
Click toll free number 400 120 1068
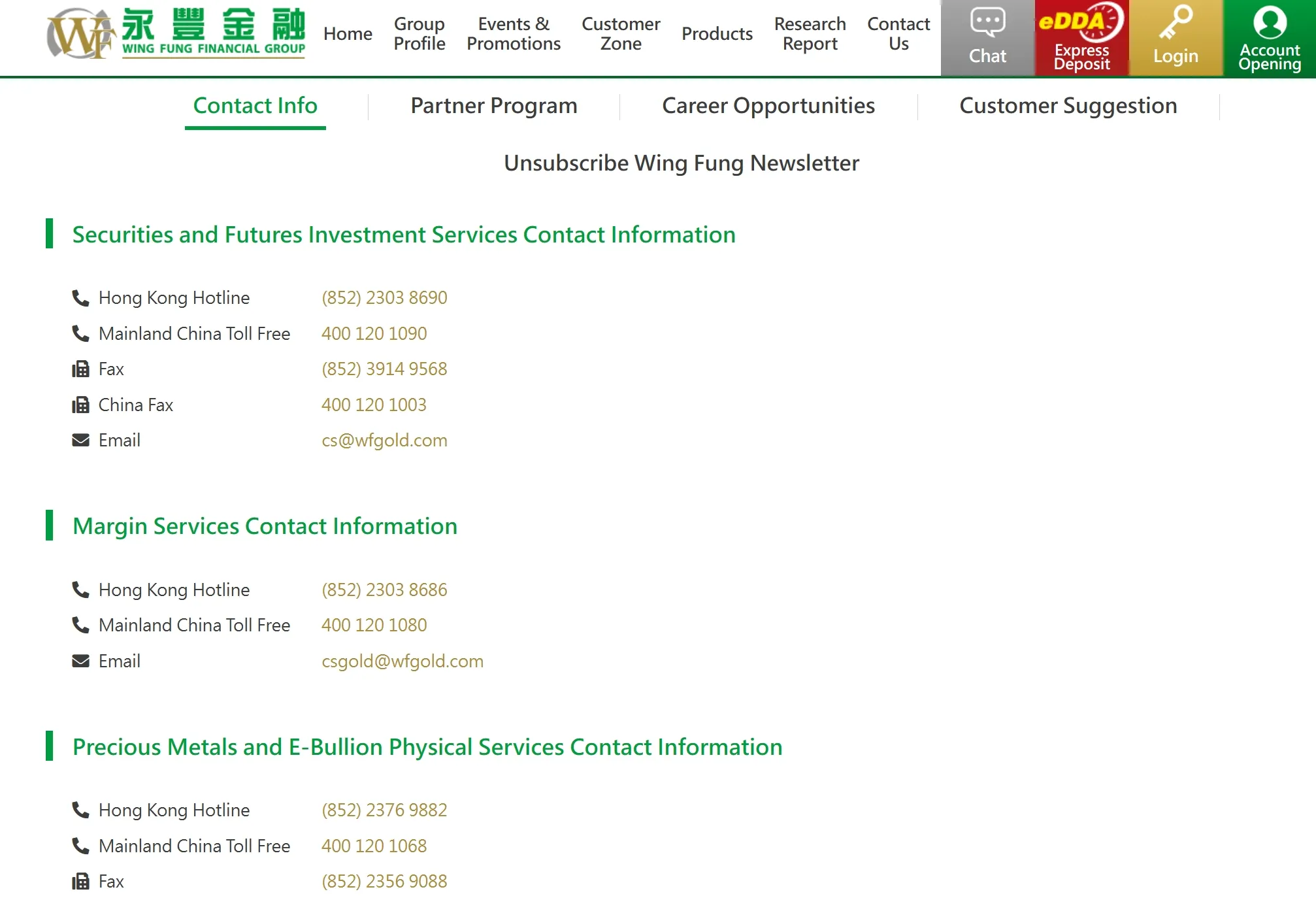[374, 846]
